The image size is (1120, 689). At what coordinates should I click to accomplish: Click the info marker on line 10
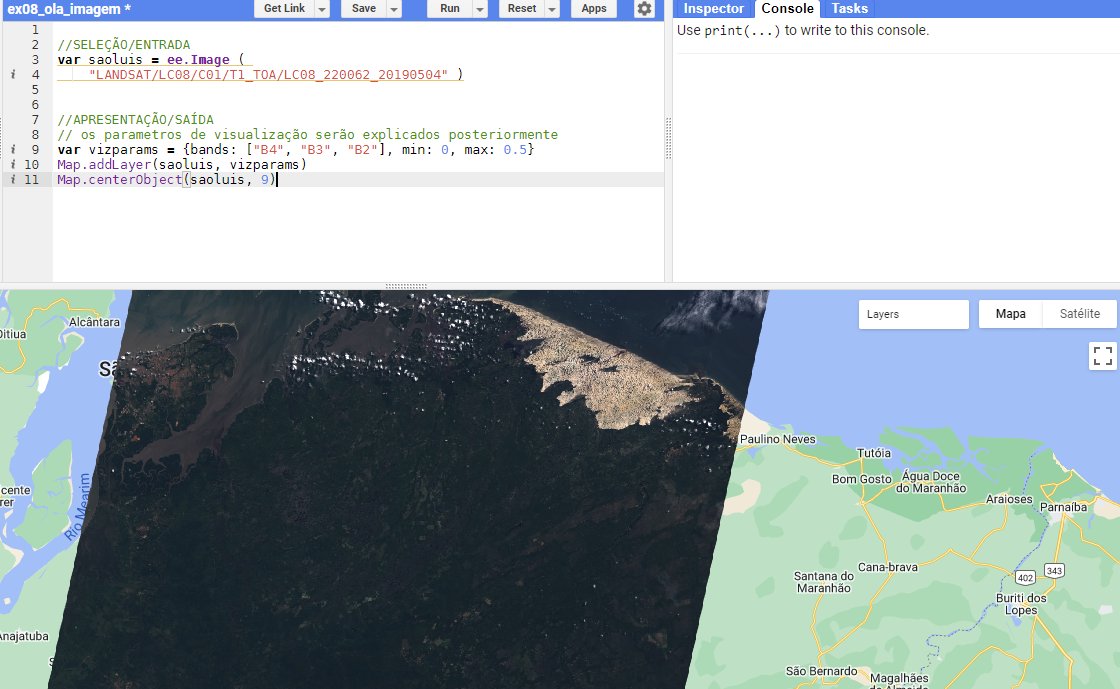[13, 164]
